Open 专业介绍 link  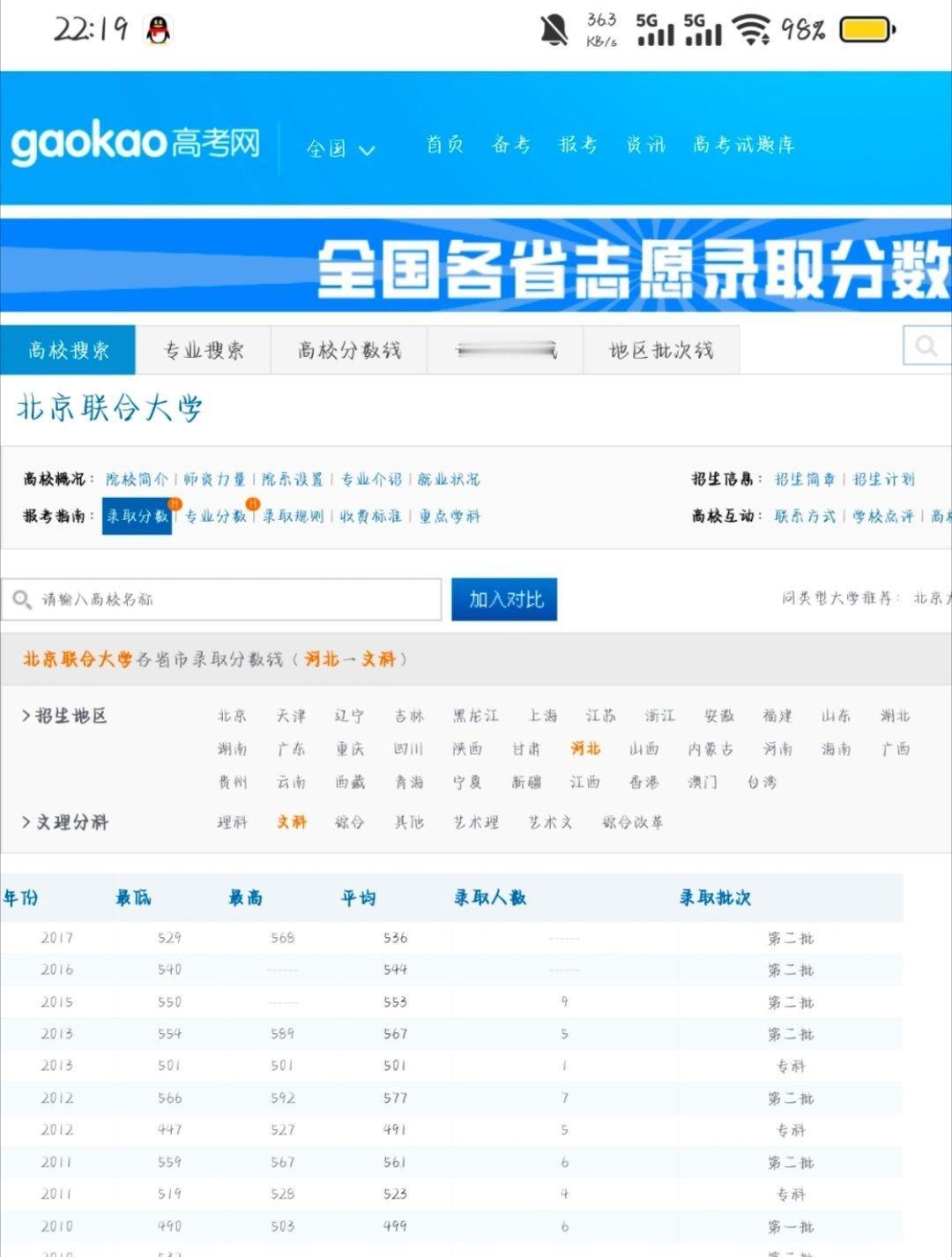pos(371,480)
